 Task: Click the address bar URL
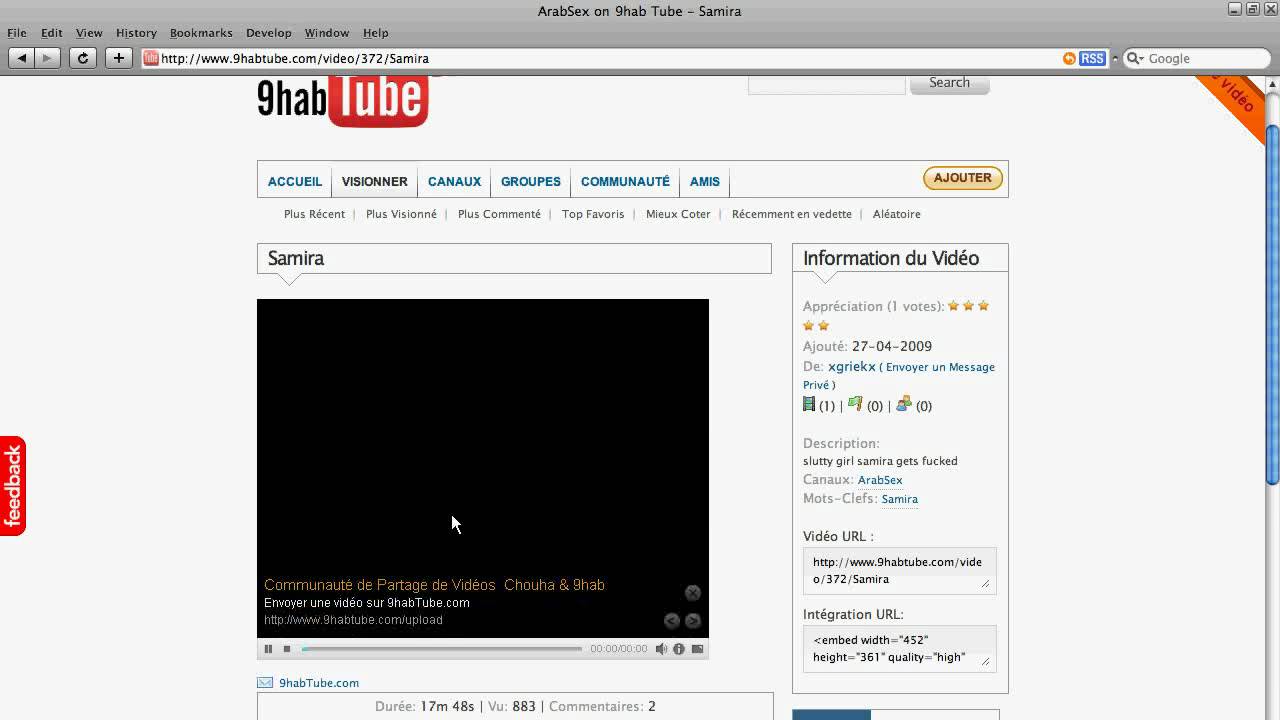click(x=295, y=59)
